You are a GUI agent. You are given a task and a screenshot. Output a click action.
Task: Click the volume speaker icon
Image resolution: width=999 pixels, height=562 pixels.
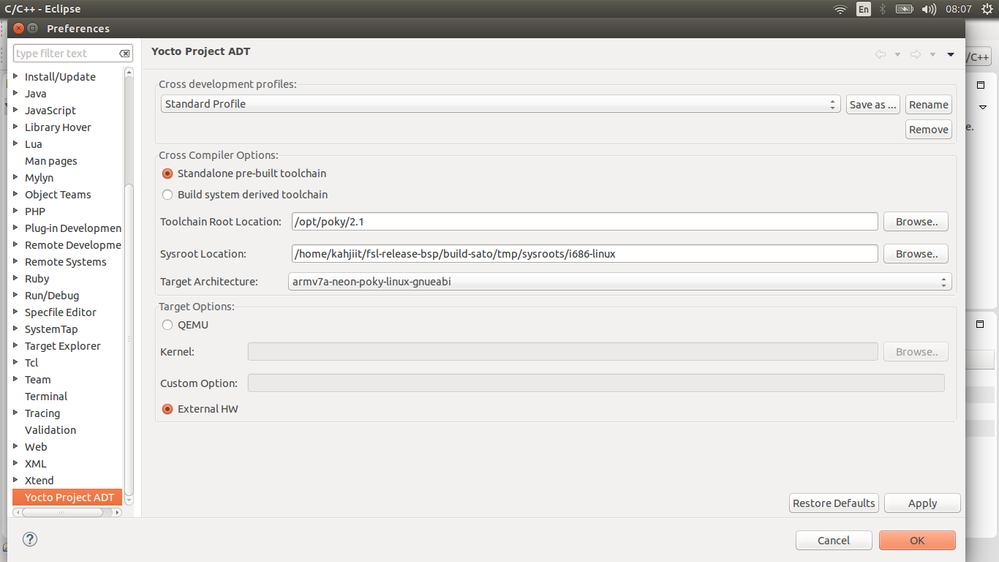tap(929, 9)
